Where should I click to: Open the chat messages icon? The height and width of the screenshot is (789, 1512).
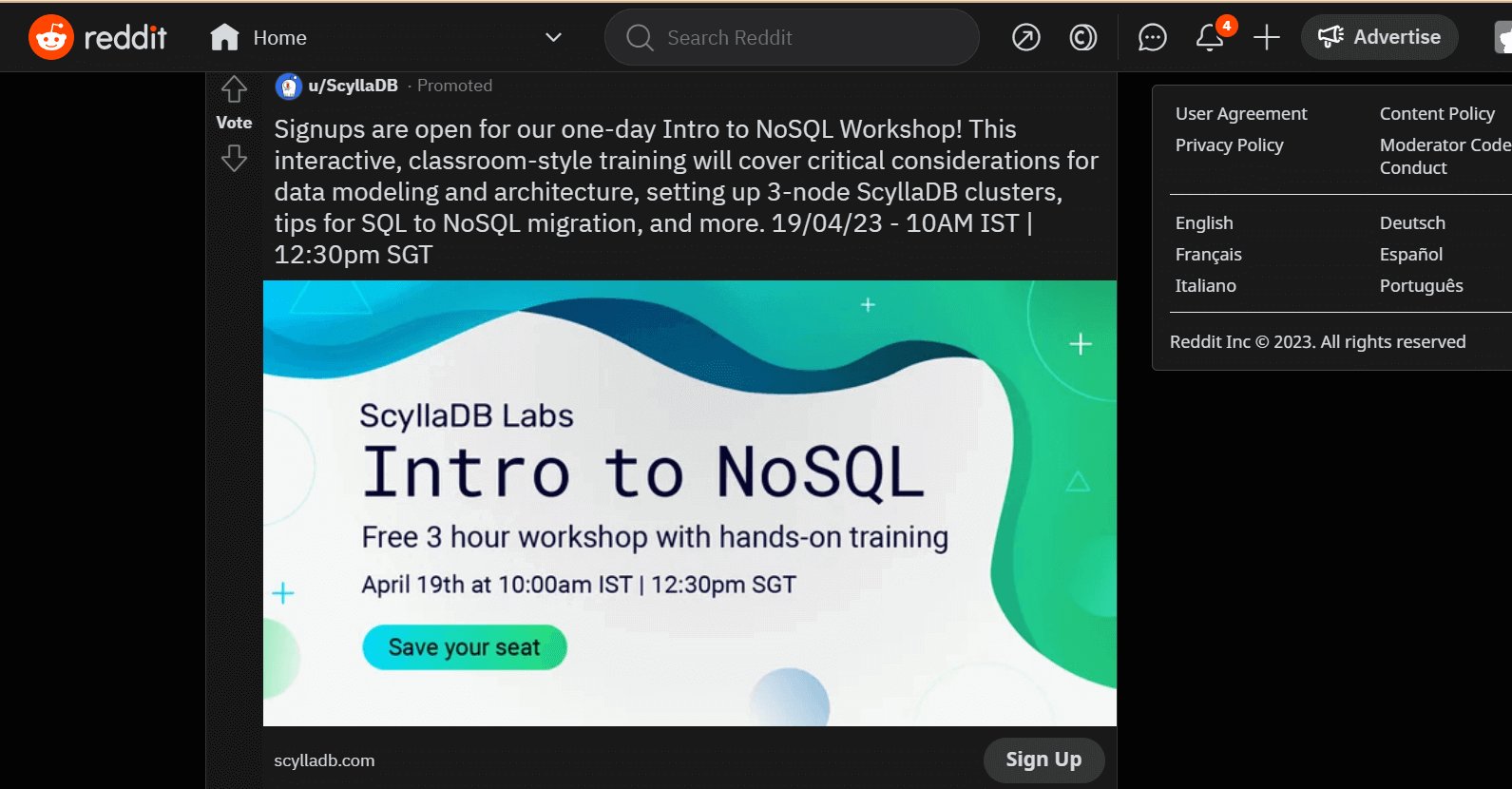click(1152, 38)
